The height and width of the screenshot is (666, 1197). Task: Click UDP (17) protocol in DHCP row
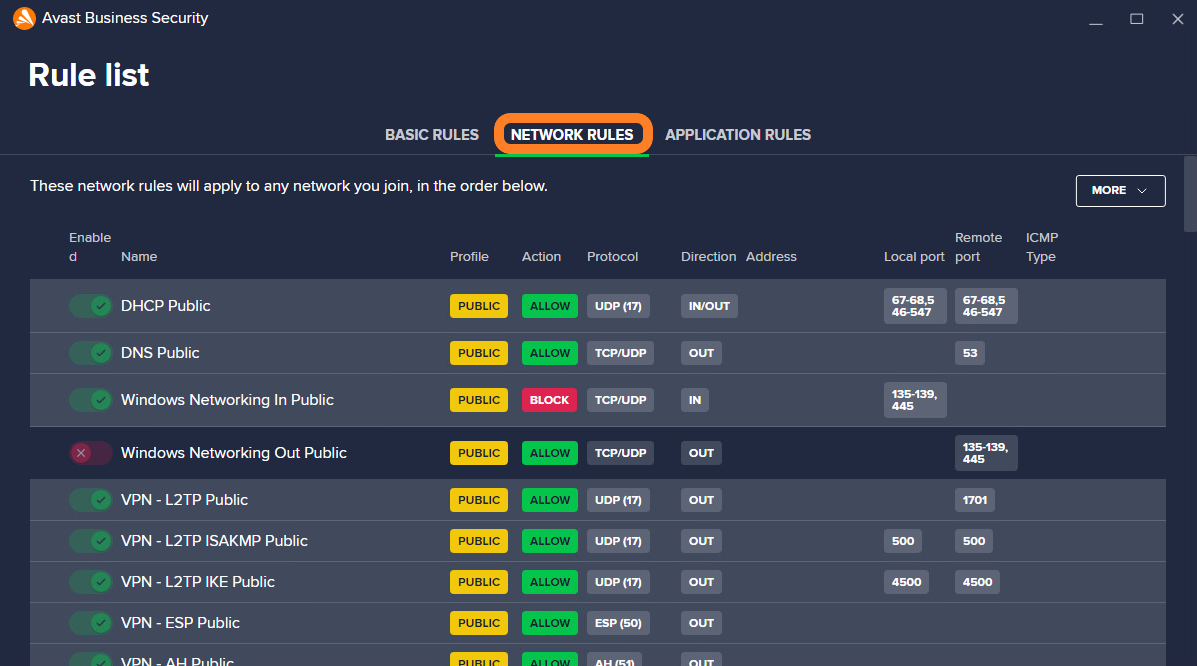(x=618, y=306)
